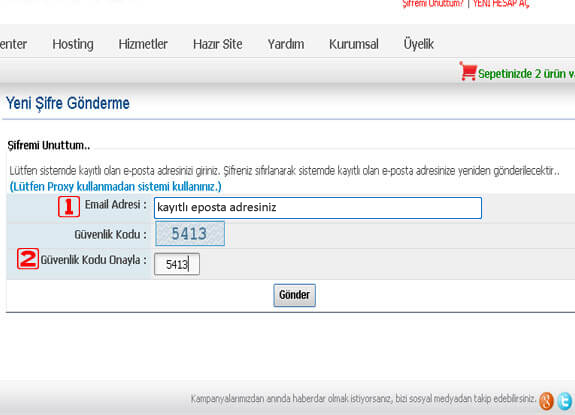This screenshot has width=575, height=415.
Task: Focus the Email Adresi input field
Action: click(318, 208)
